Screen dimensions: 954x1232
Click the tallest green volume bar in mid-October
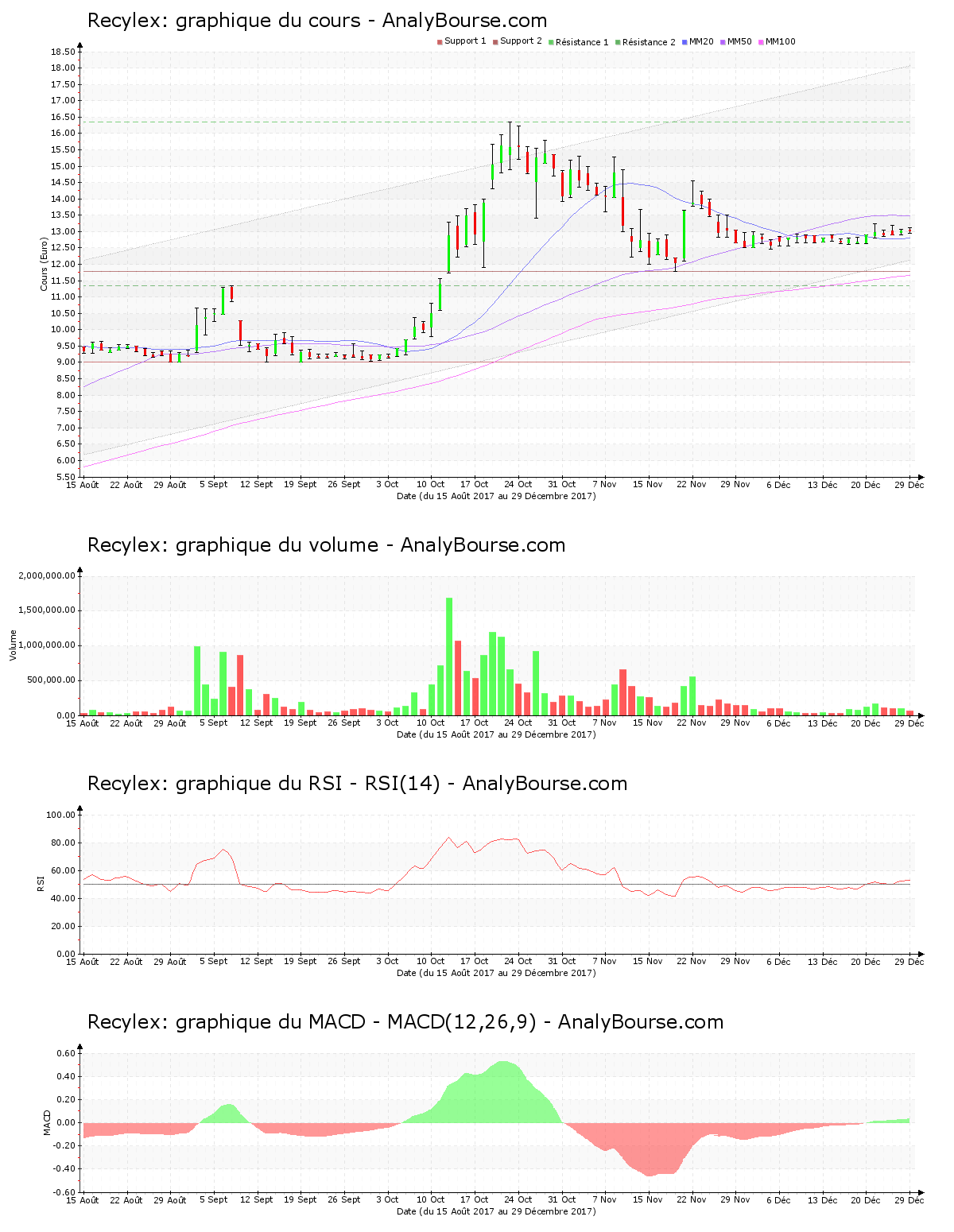(449, 657)
